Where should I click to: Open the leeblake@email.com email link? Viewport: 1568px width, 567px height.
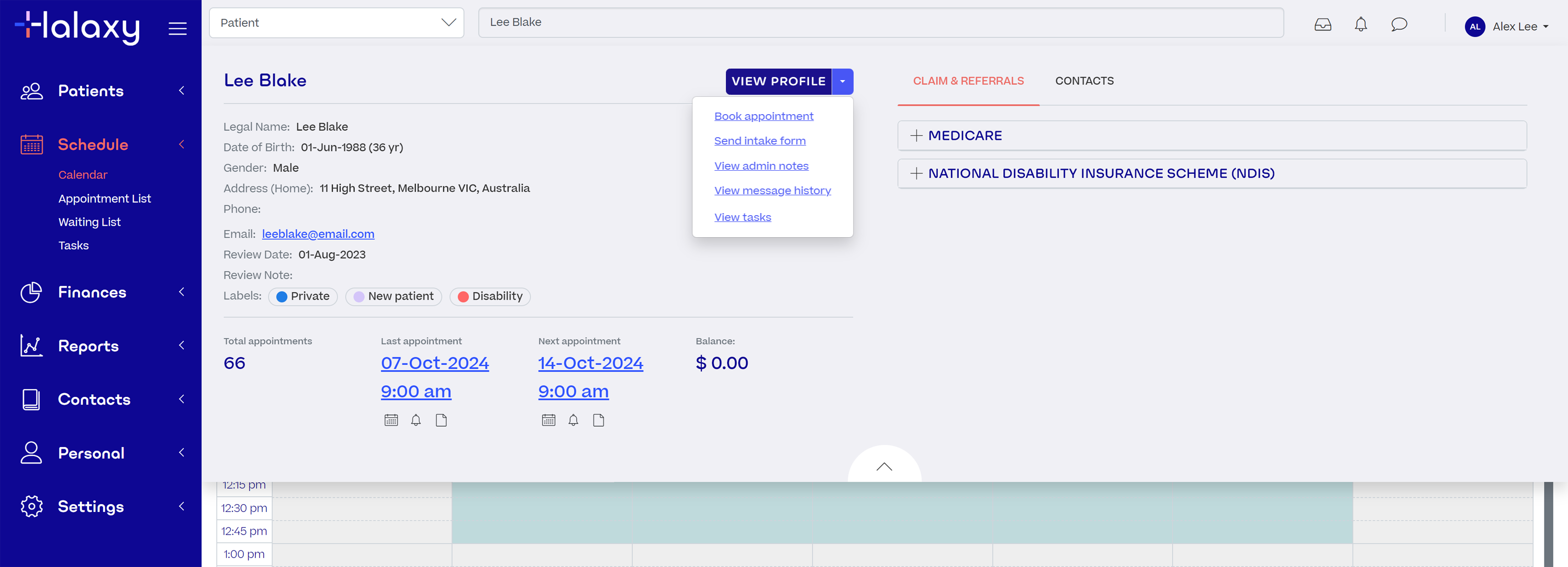point(318,234)
